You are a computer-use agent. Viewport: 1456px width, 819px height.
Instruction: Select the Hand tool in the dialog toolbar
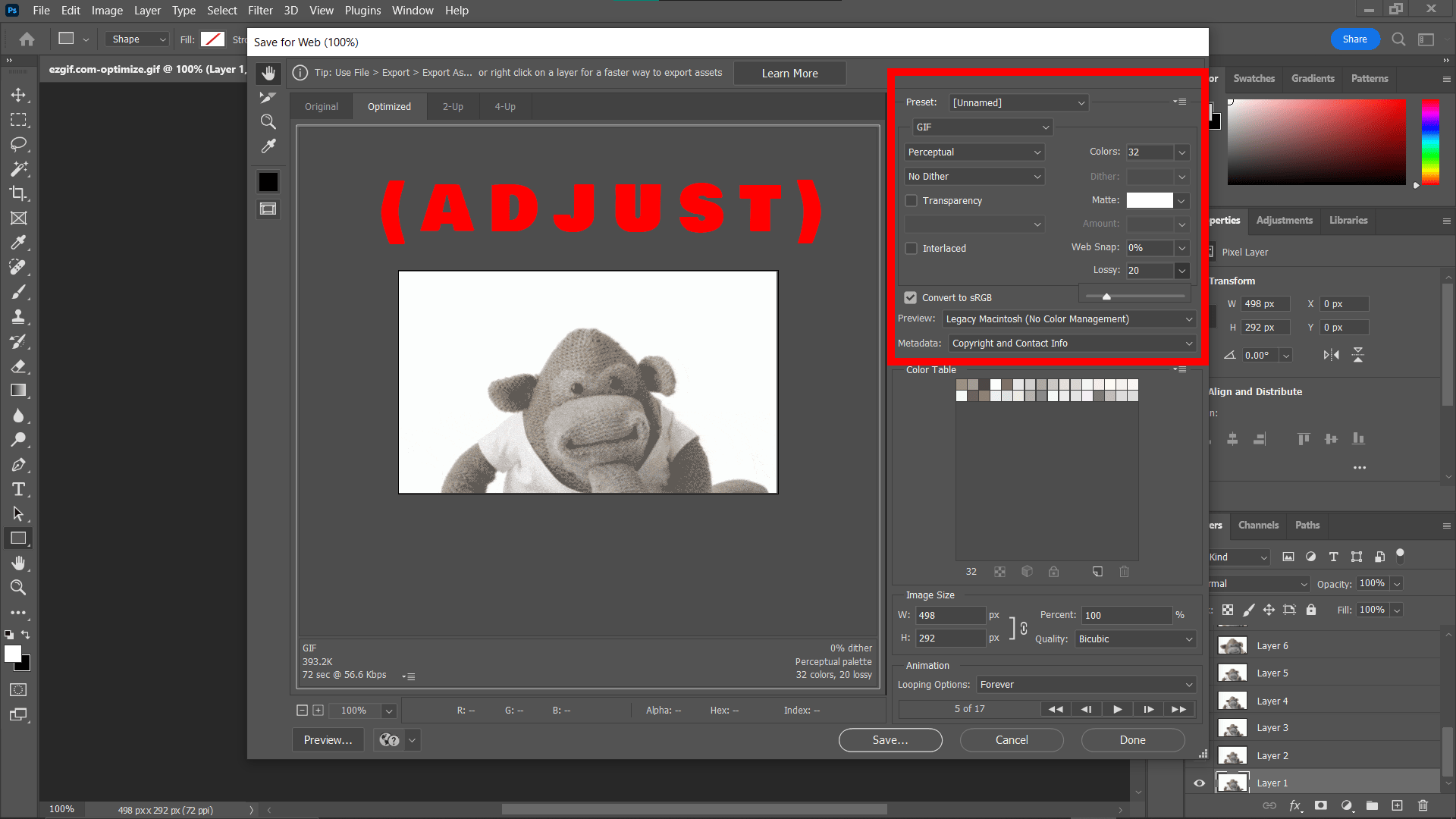click(268, 73)
